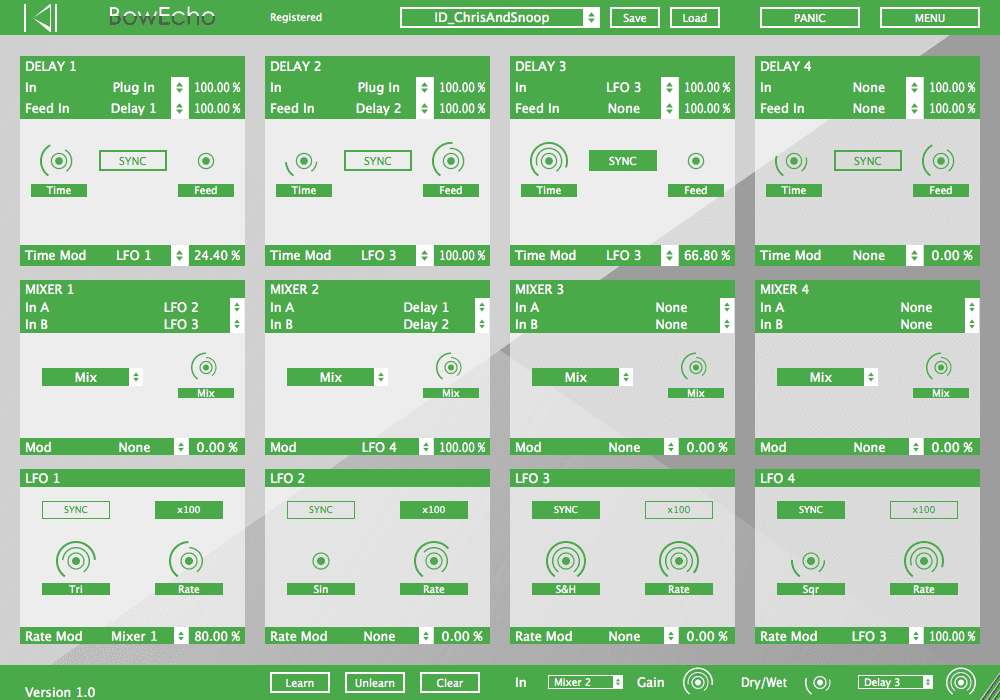This screenshot has height=700, width=1000.
Task: Click the LFO 4 Rate knob
Action: [923, 559]
